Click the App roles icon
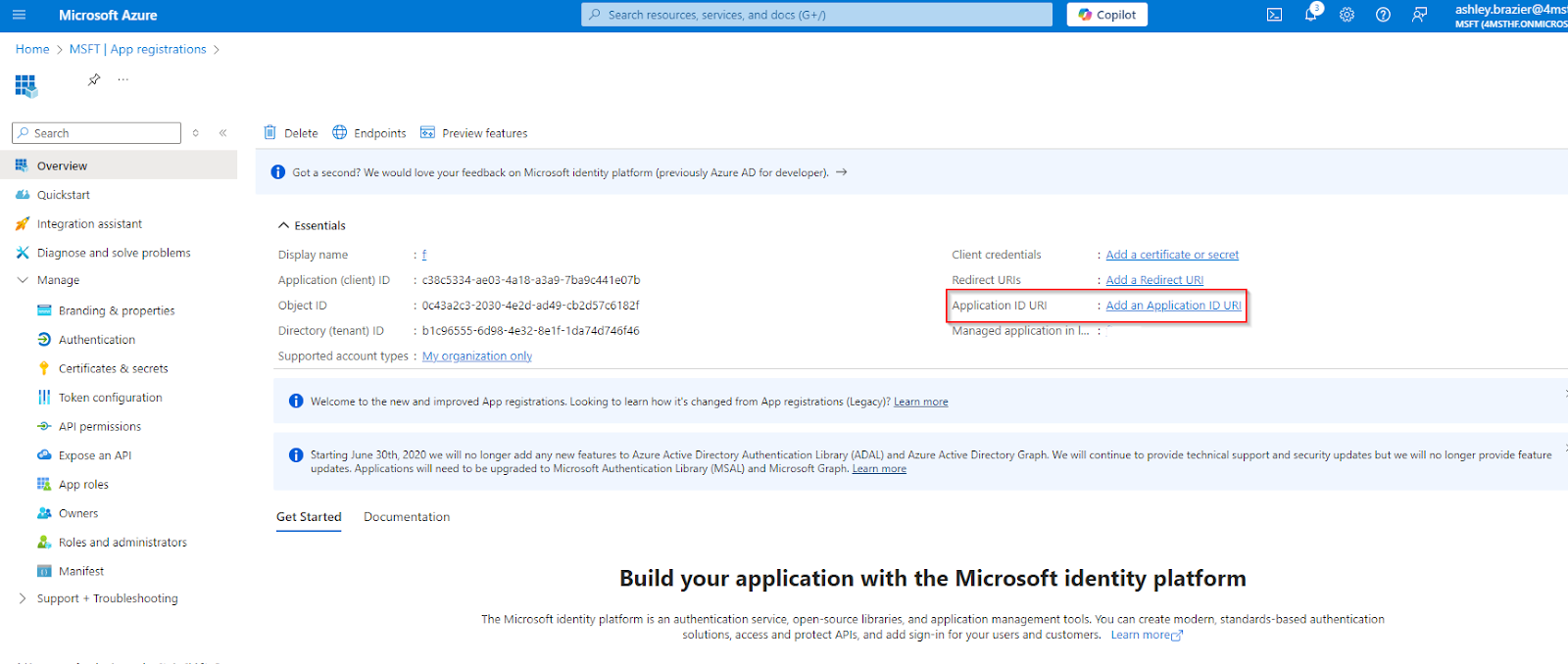 click(44, 484)
